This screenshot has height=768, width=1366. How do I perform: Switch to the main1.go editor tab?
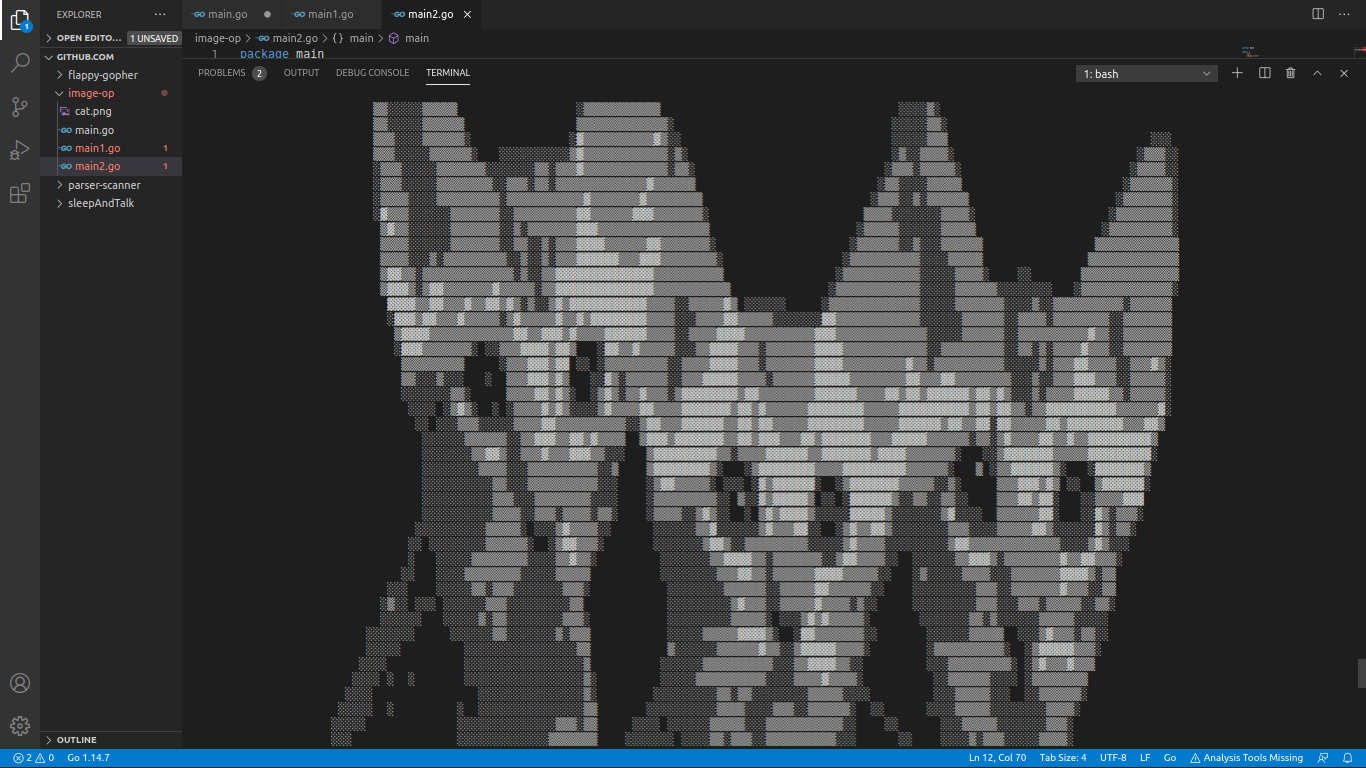click(x=330, y=14)
